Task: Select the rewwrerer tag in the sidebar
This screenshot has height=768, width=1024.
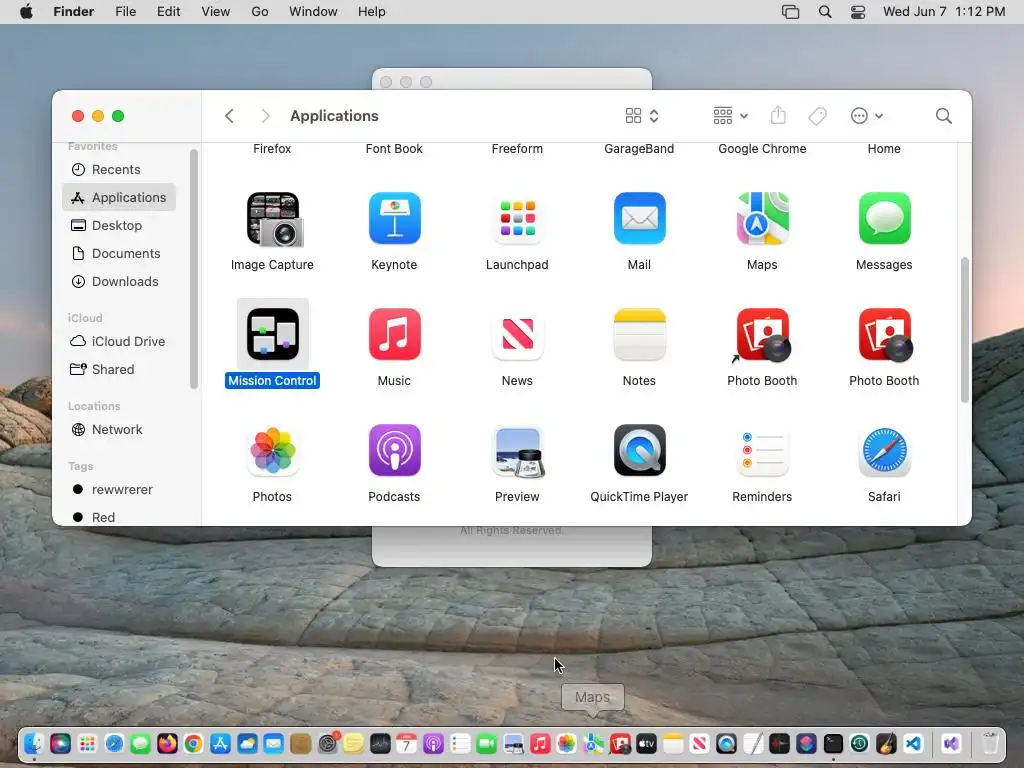Action: 119,490
